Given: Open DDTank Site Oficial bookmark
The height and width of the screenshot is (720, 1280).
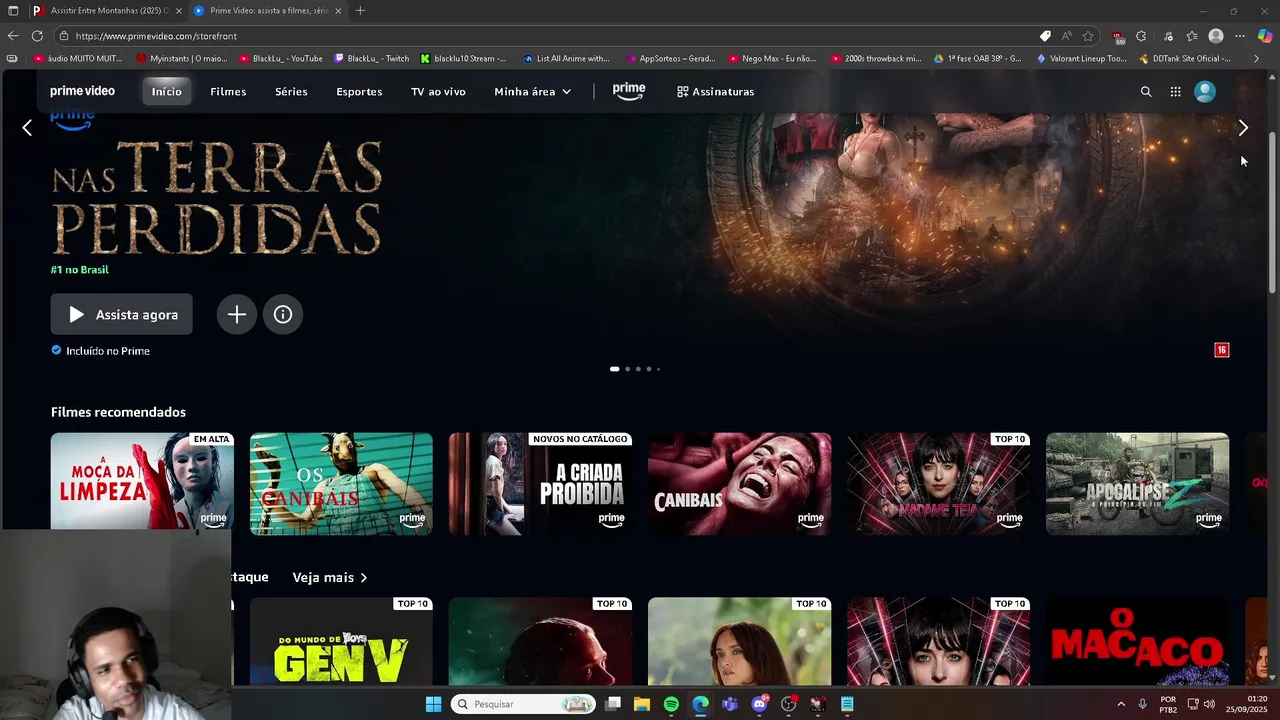Looking at the screenshot, I should 1185,58.
